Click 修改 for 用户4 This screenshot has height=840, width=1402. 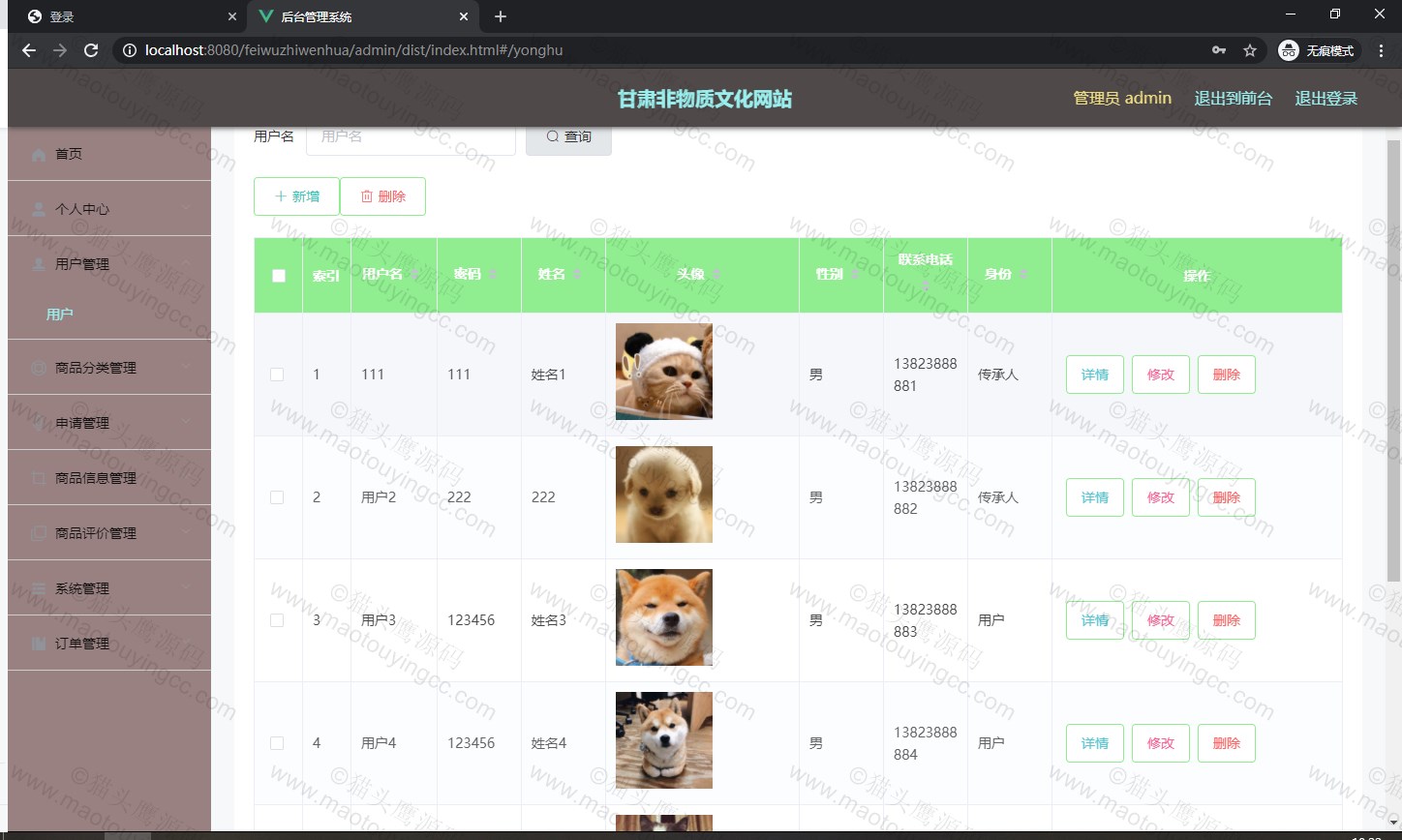tap(1161, 743)
